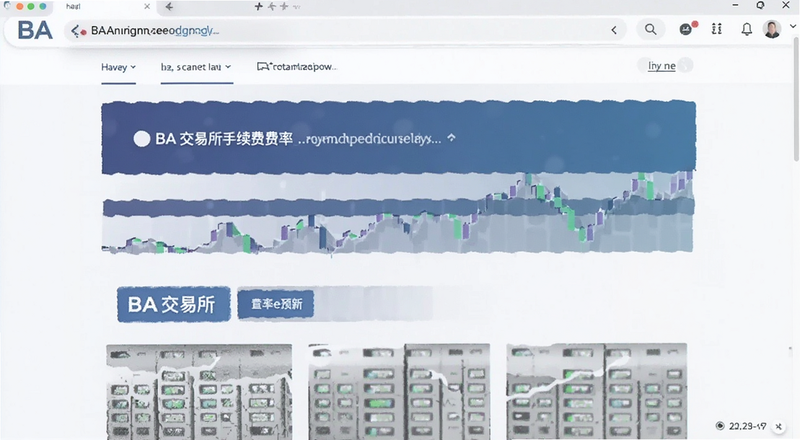Click the 'BA 交易所' button

point(173,304)
